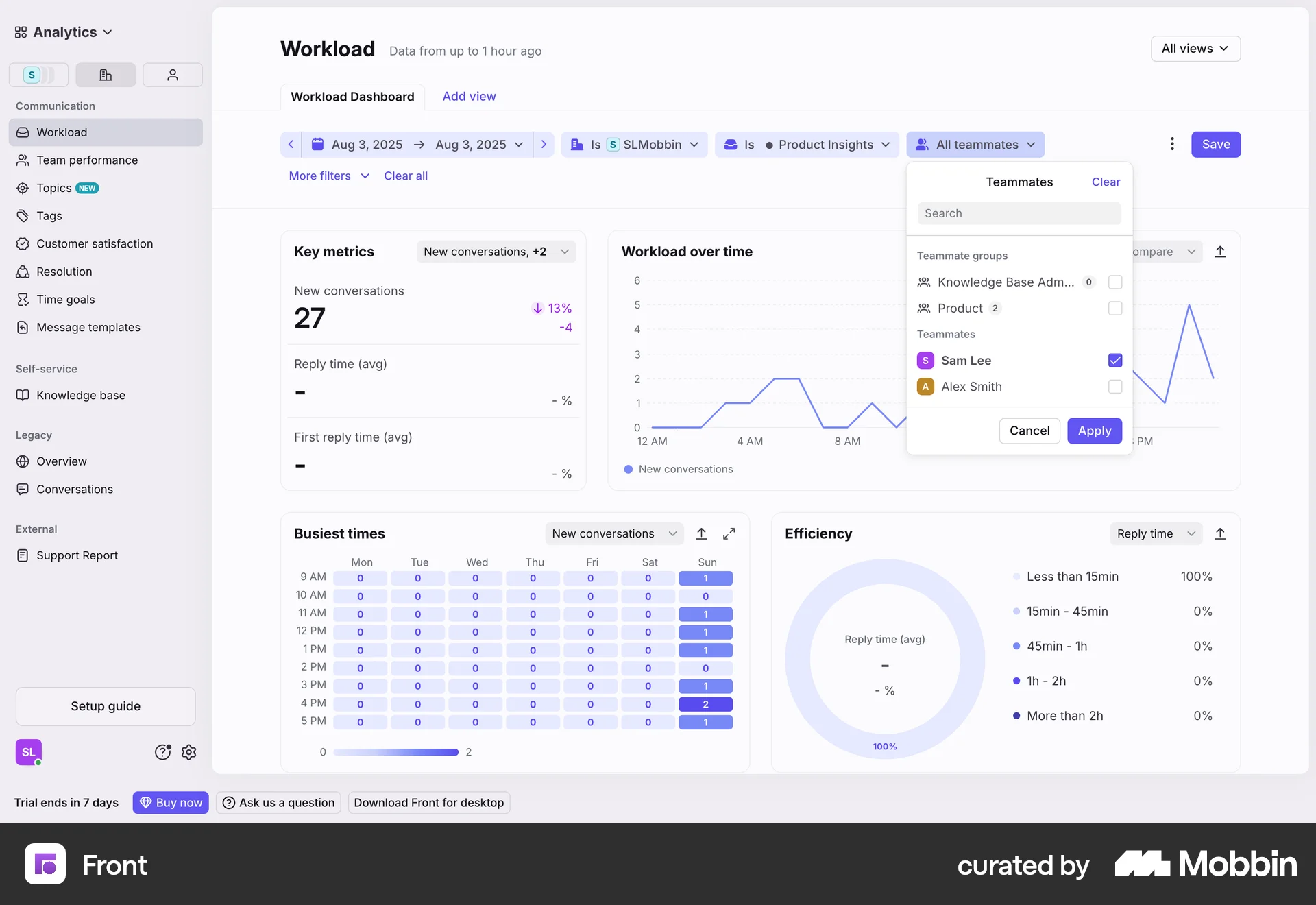The image size is (1316, 905).
Task: Expand the Reply time dropdown in Efficiency
Action: pyautogui.click(x=1156, y=533)
